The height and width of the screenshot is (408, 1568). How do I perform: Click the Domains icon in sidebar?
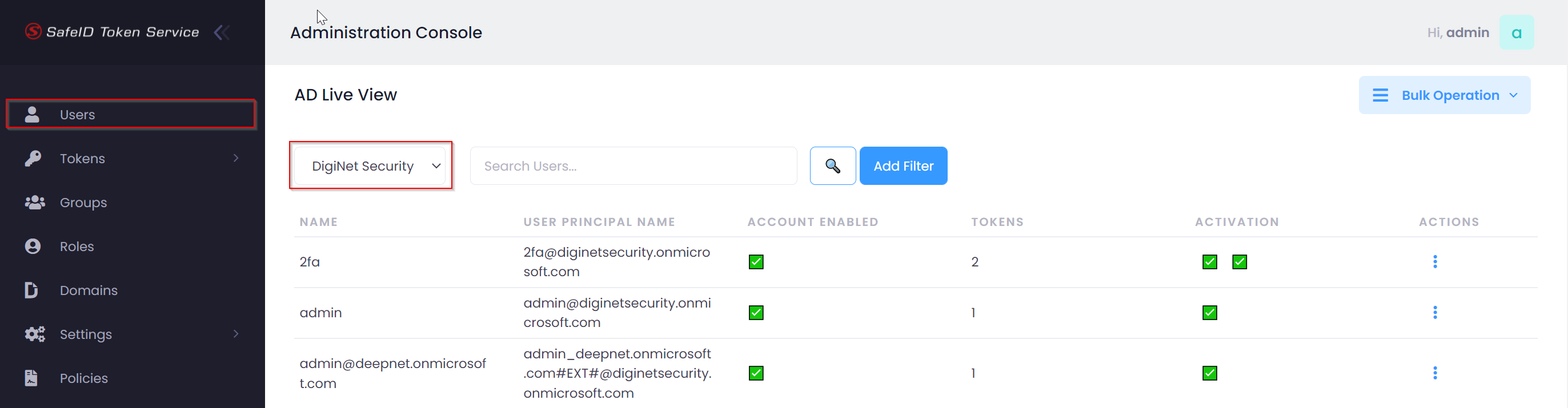[31, 290]
